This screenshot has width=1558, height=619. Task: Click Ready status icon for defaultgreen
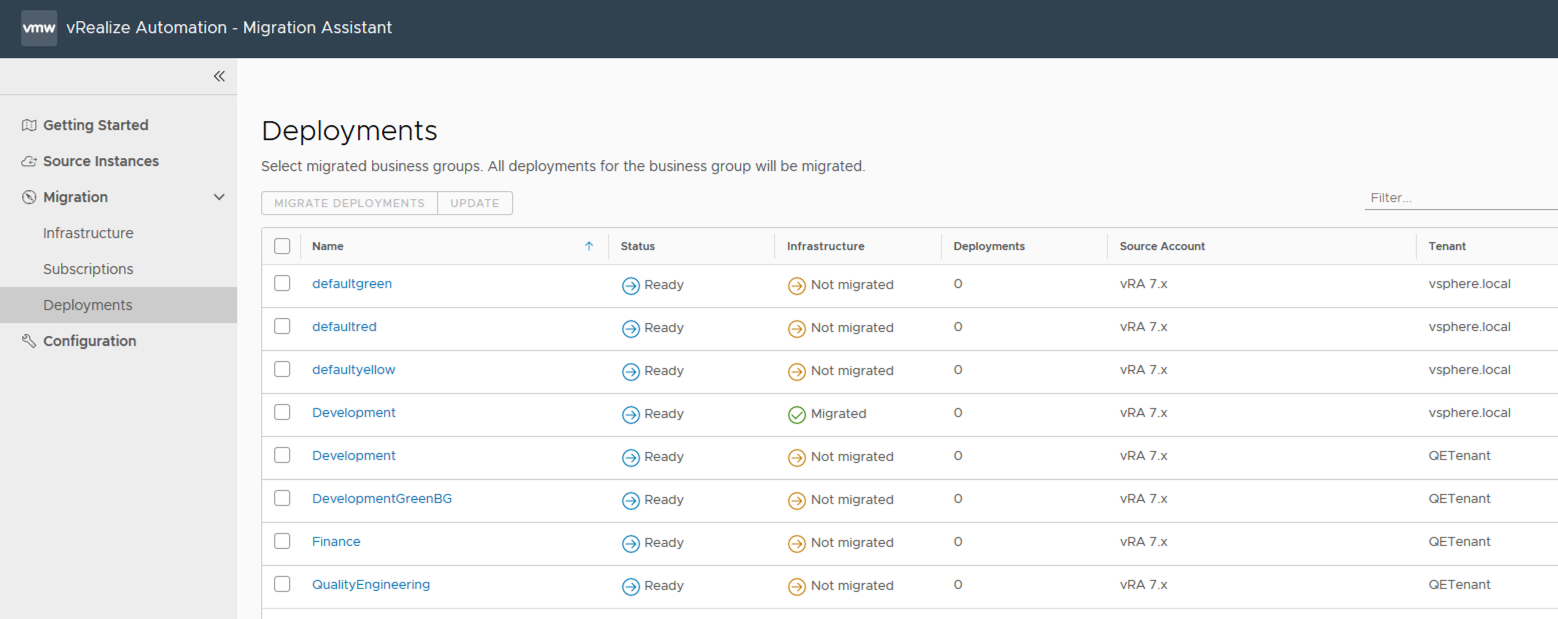tap(631, 285)
